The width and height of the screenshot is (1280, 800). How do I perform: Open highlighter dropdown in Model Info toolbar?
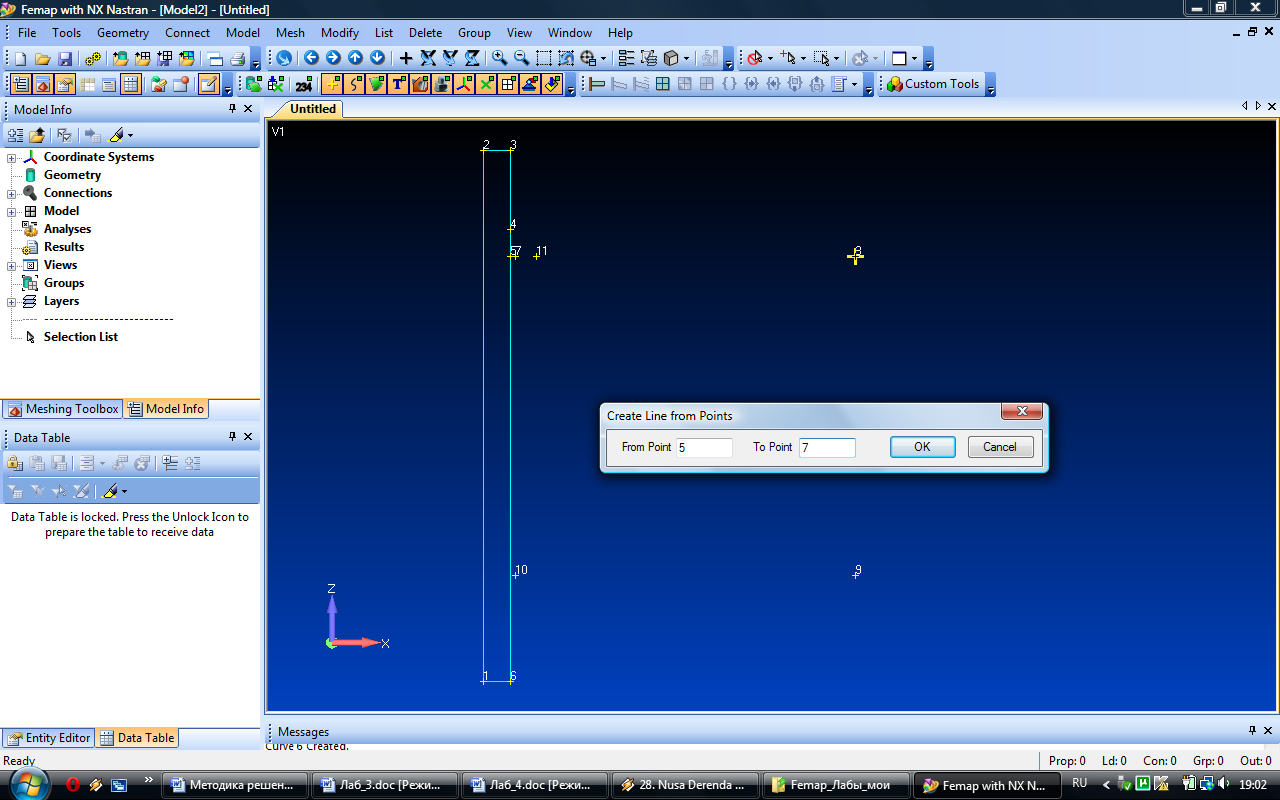coord(130,135)
